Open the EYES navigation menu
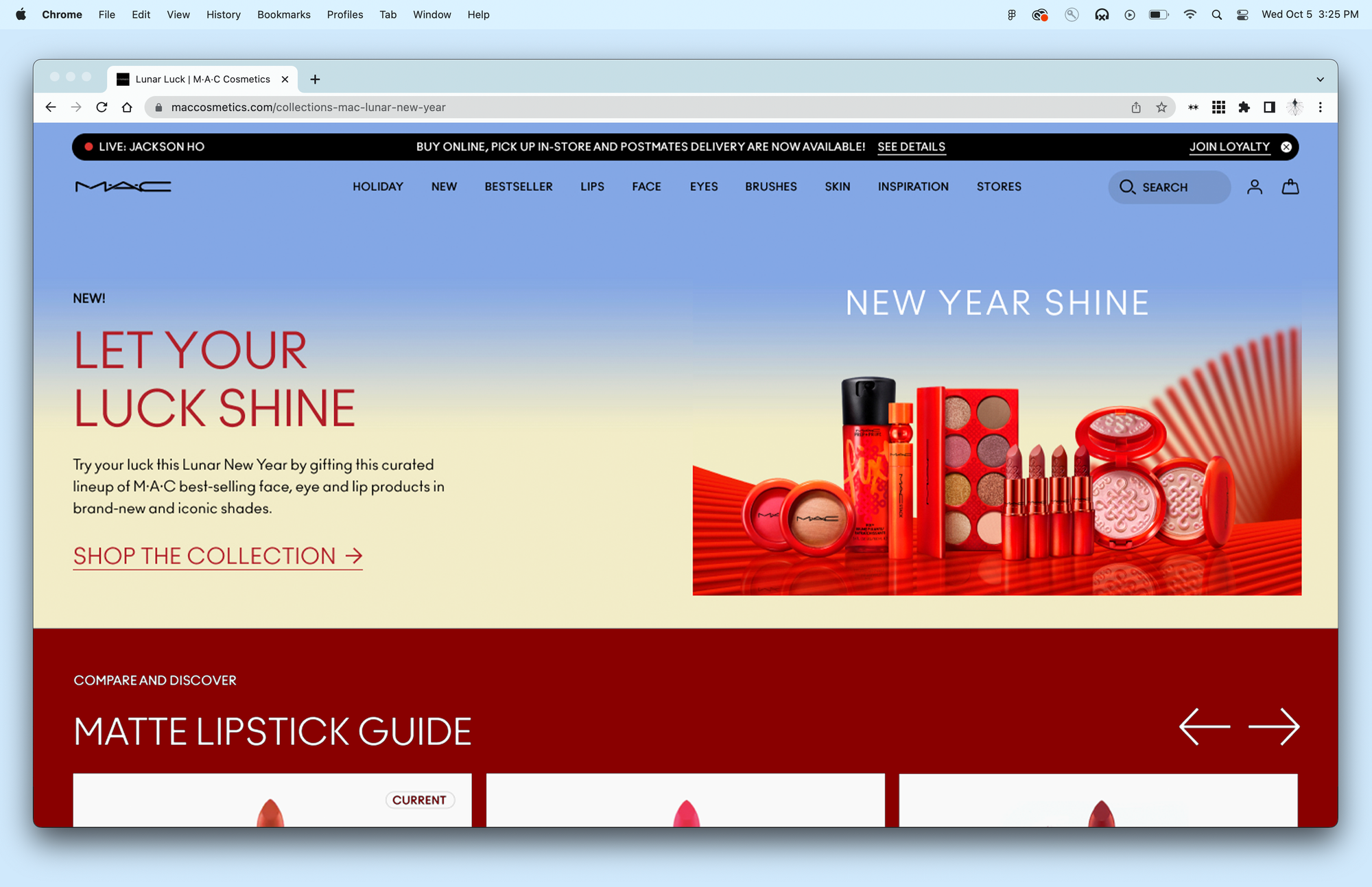Viewport: 1372px width, 887px height. point(704,187)
